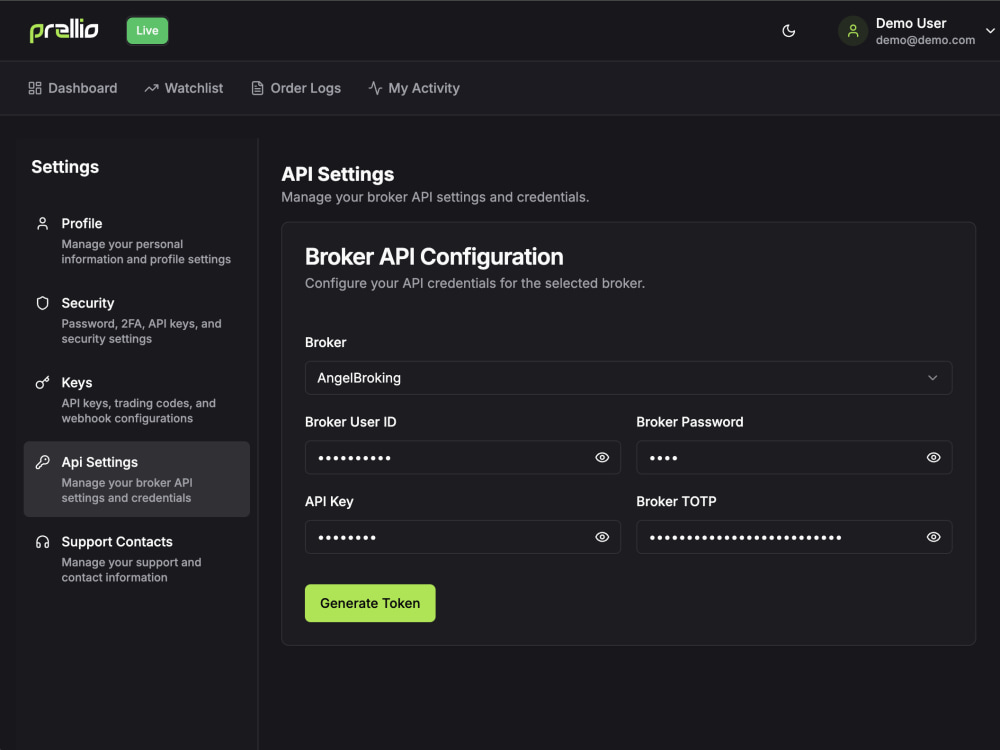The width and height of the screenshot is (1000, 750).
Task: Click the Security shield icon
Action: click(x=42, y=303)
